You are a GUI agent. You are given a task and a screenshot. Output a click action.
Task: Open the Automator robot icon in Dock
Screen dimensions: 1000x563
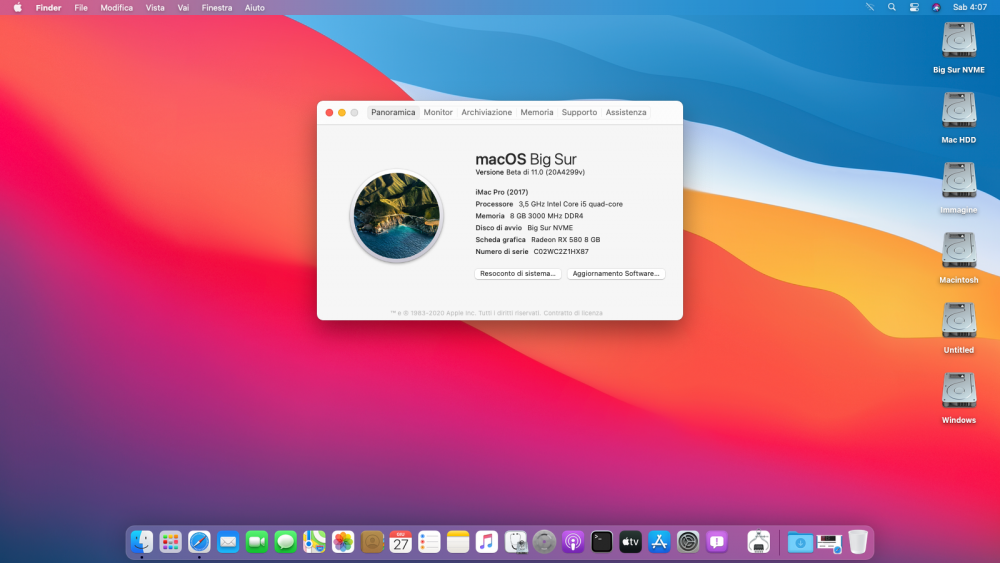[x=758, y=542]
